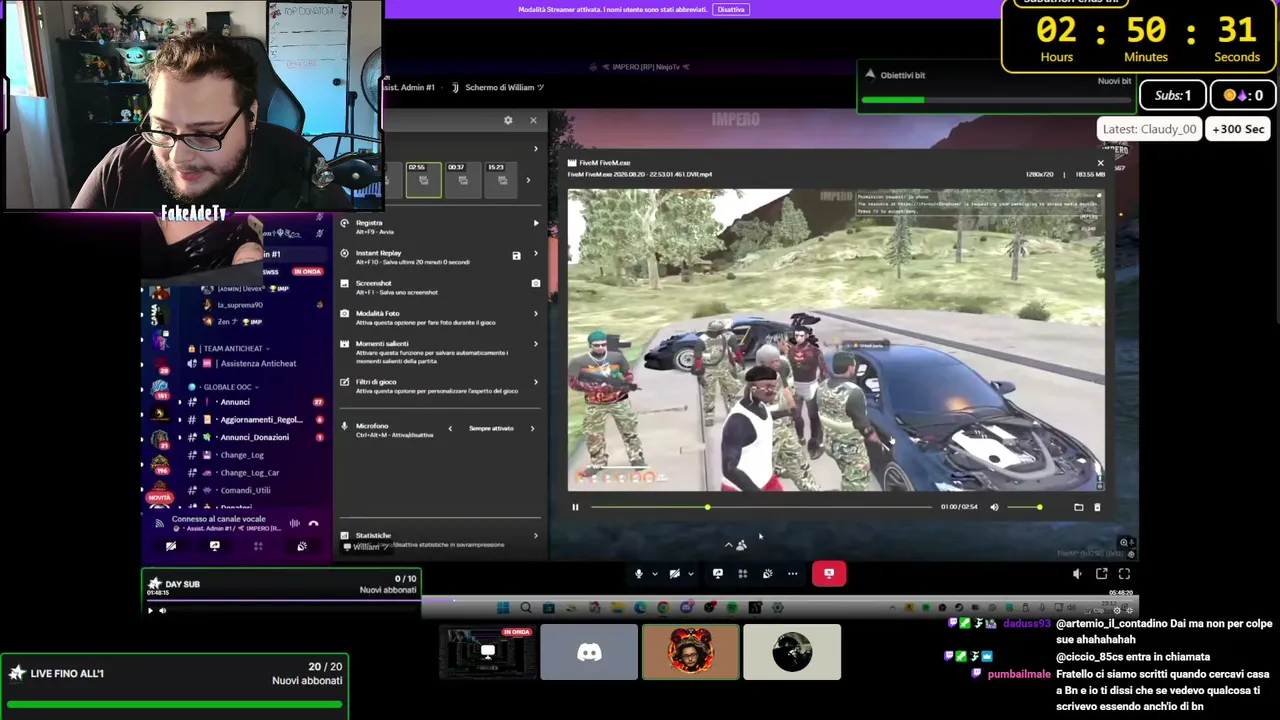Image resolution: width=1280 pixels, height=720 pixels.
Task: Expand the gallery header arrow
Action: 535,149
